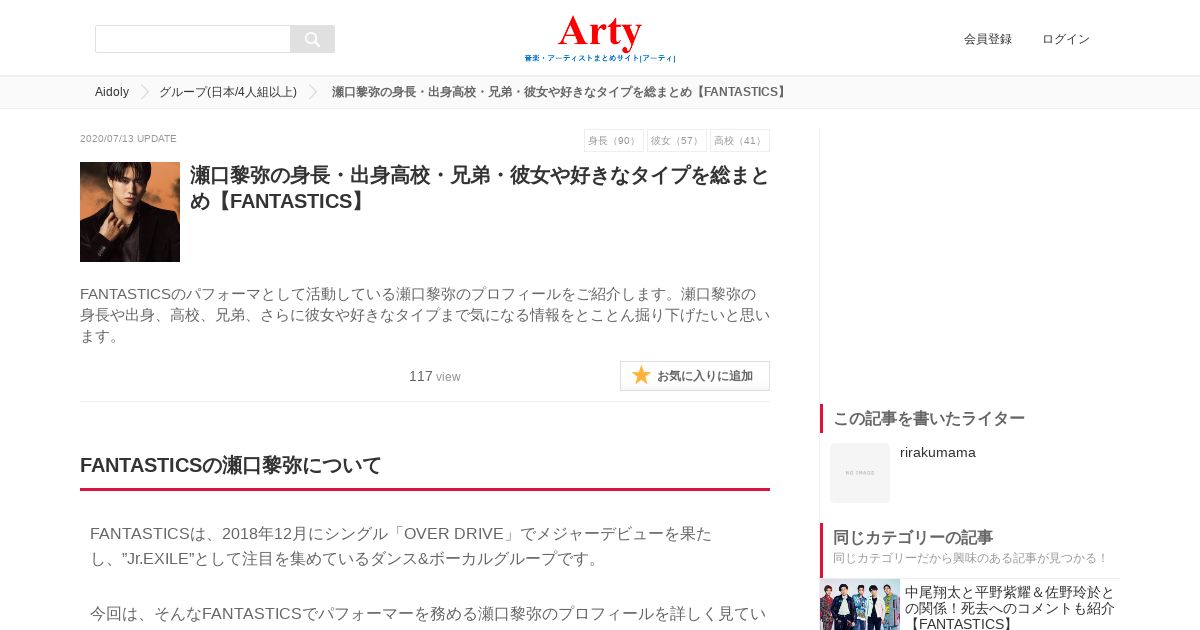Open the Arty logo homepage

[600, 38]
